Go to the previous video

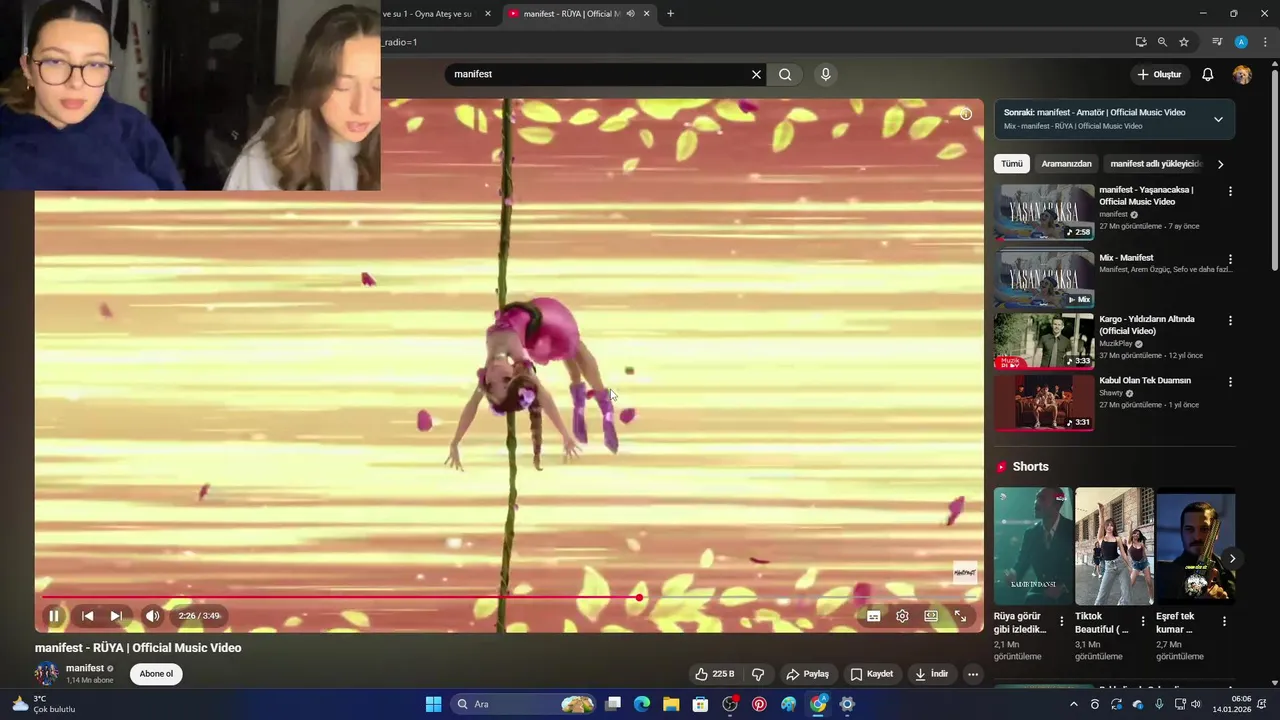click(87, 616)
